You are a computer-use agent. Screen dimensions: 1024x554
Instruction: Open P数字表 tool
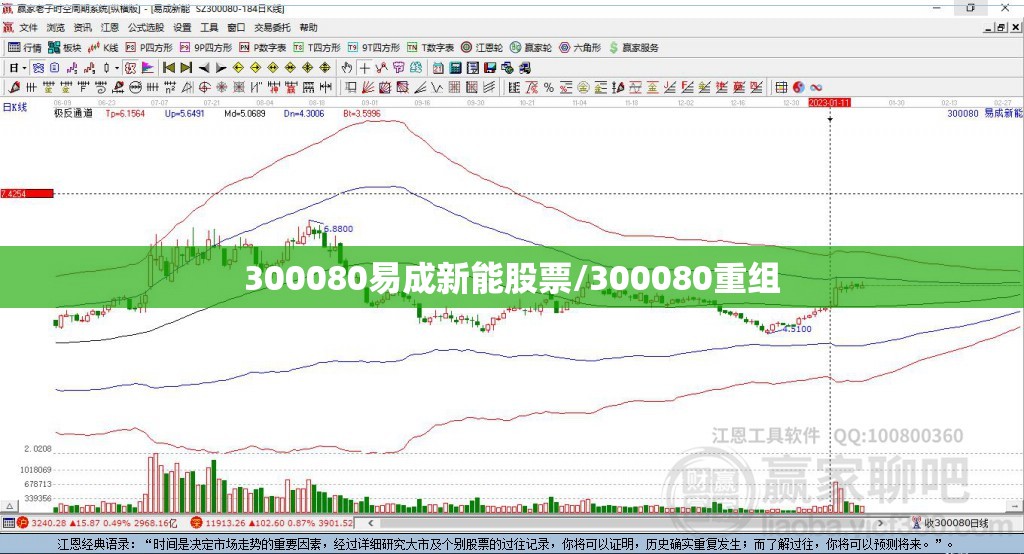263,48
